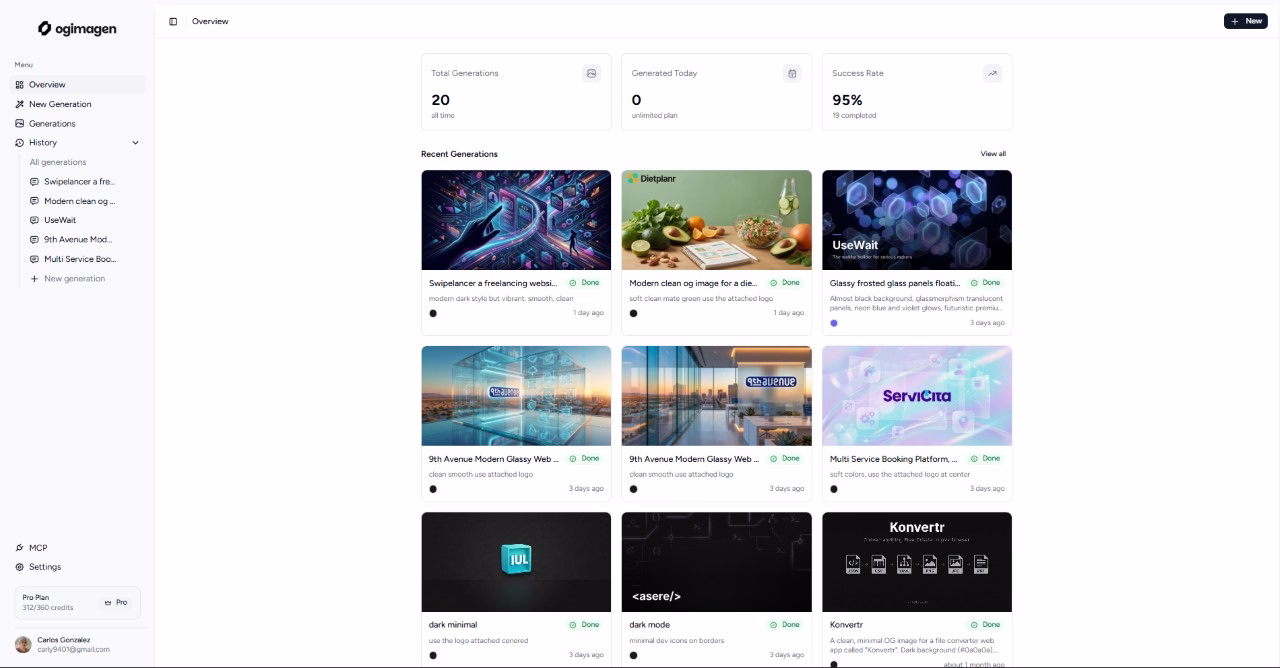
Task: Open 9th Avenue office interior thumbnail
Action: (717, 396)
